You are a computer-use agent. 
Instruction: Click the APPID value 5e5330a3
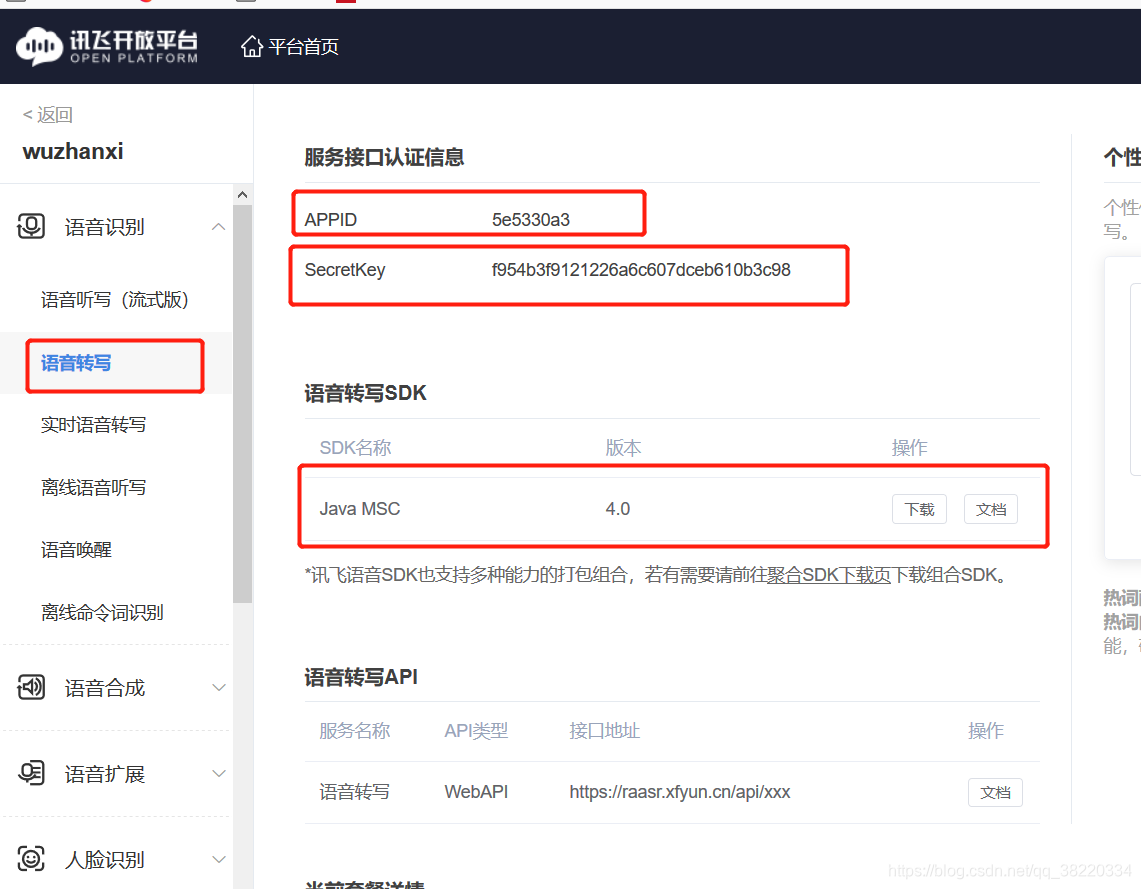point(530,220)
